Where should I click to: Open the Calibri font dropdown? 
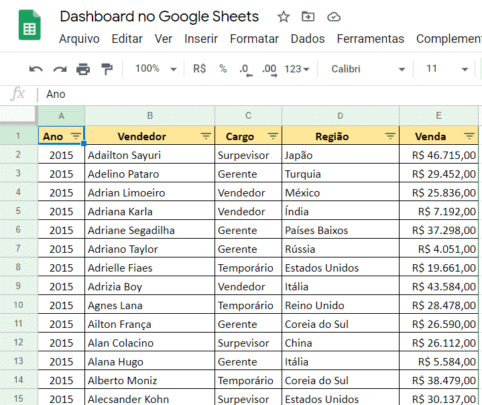tap(368, 69)
